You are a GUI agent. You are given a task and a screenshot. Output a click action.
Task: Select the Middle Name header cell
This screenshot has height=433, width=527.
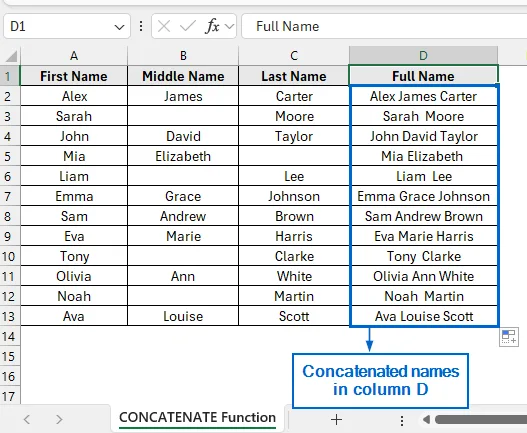[183, 76]
